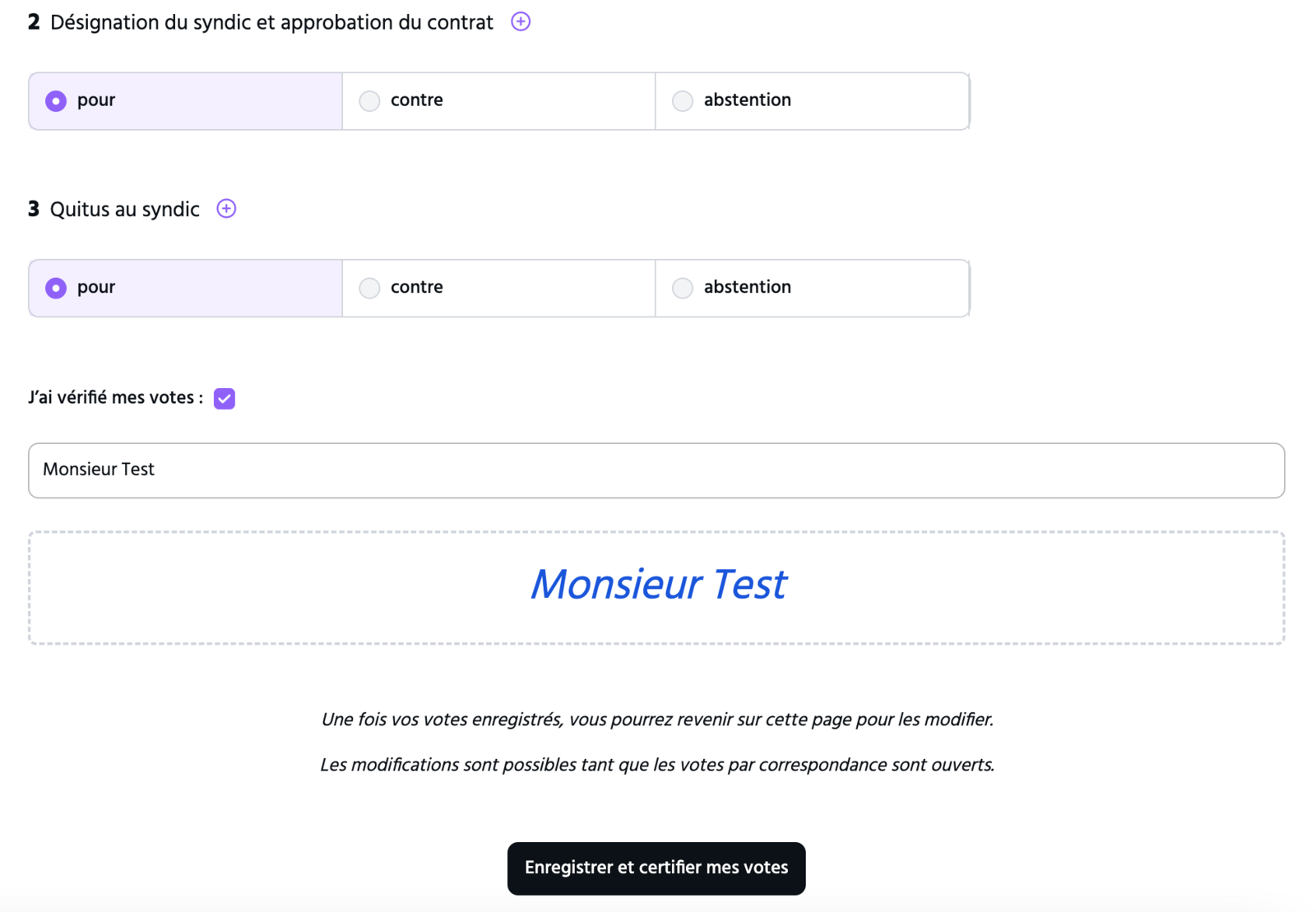Viewport: 1316px width, 912px height.
Task: Uncheck the 'J'ai vérifié mes votes' checkbox
Action: [225, 398]
